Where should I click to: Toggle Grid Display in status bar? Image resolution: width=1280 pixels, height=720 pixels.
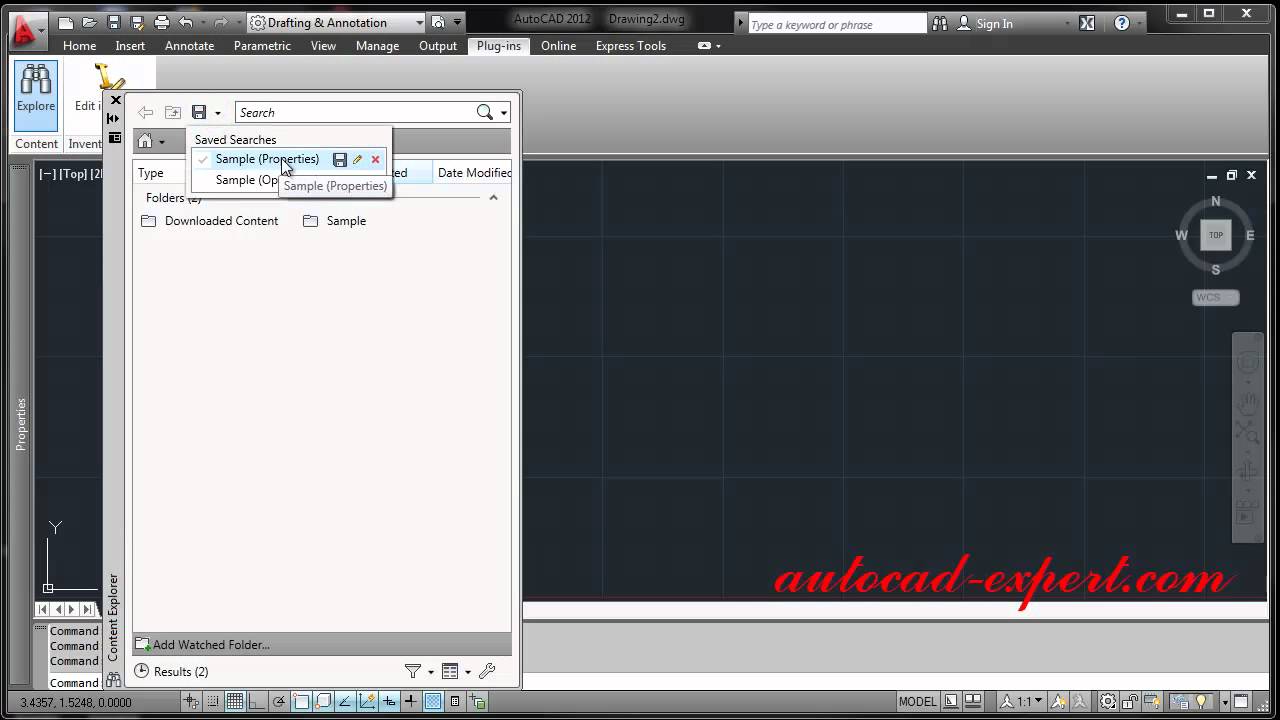click(235, 702)
